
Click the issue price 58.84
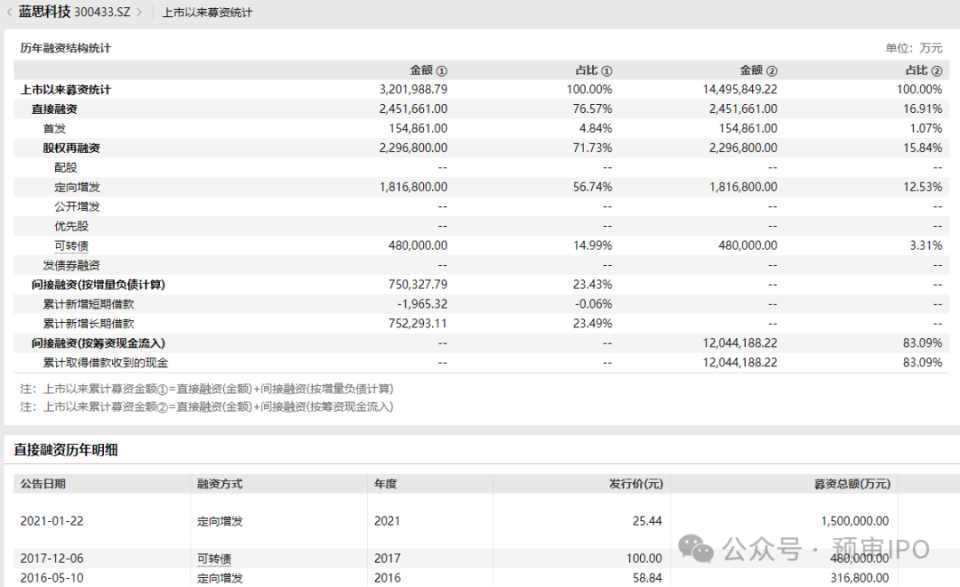coord(647,578)
